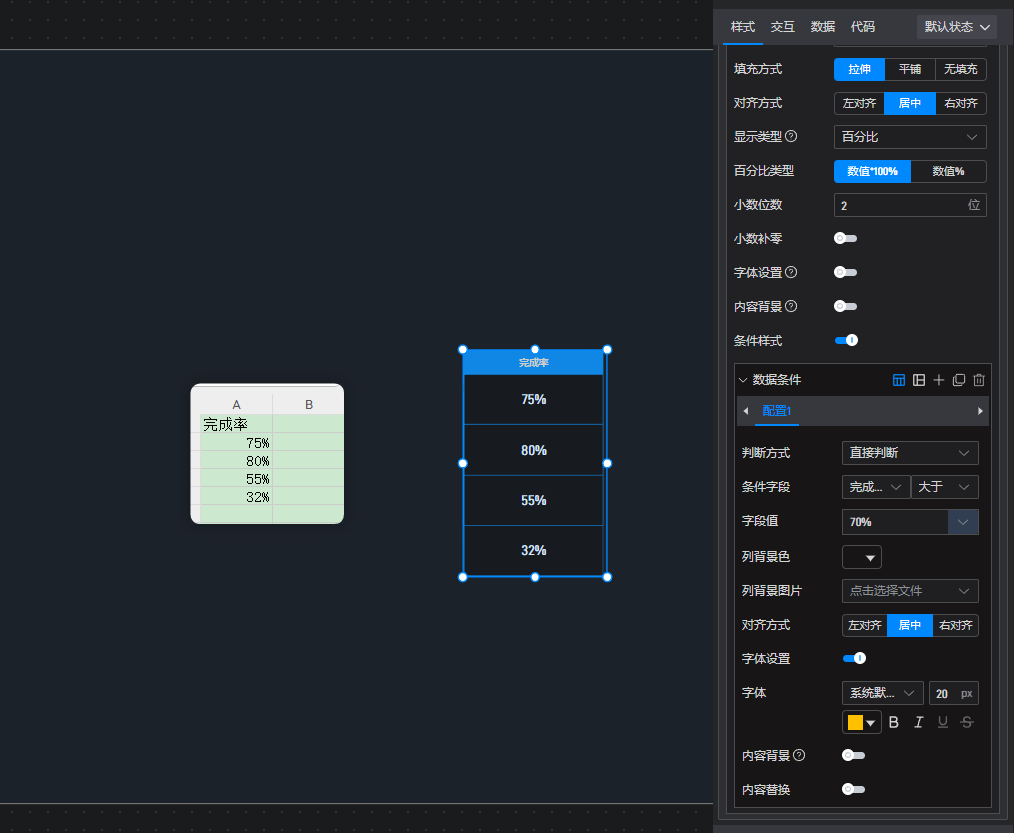Image resolution: width=1014 pixels, height=833 pixels.
Task: Select the 完成率 table header on canvas
Action: (x=534, y=362)
